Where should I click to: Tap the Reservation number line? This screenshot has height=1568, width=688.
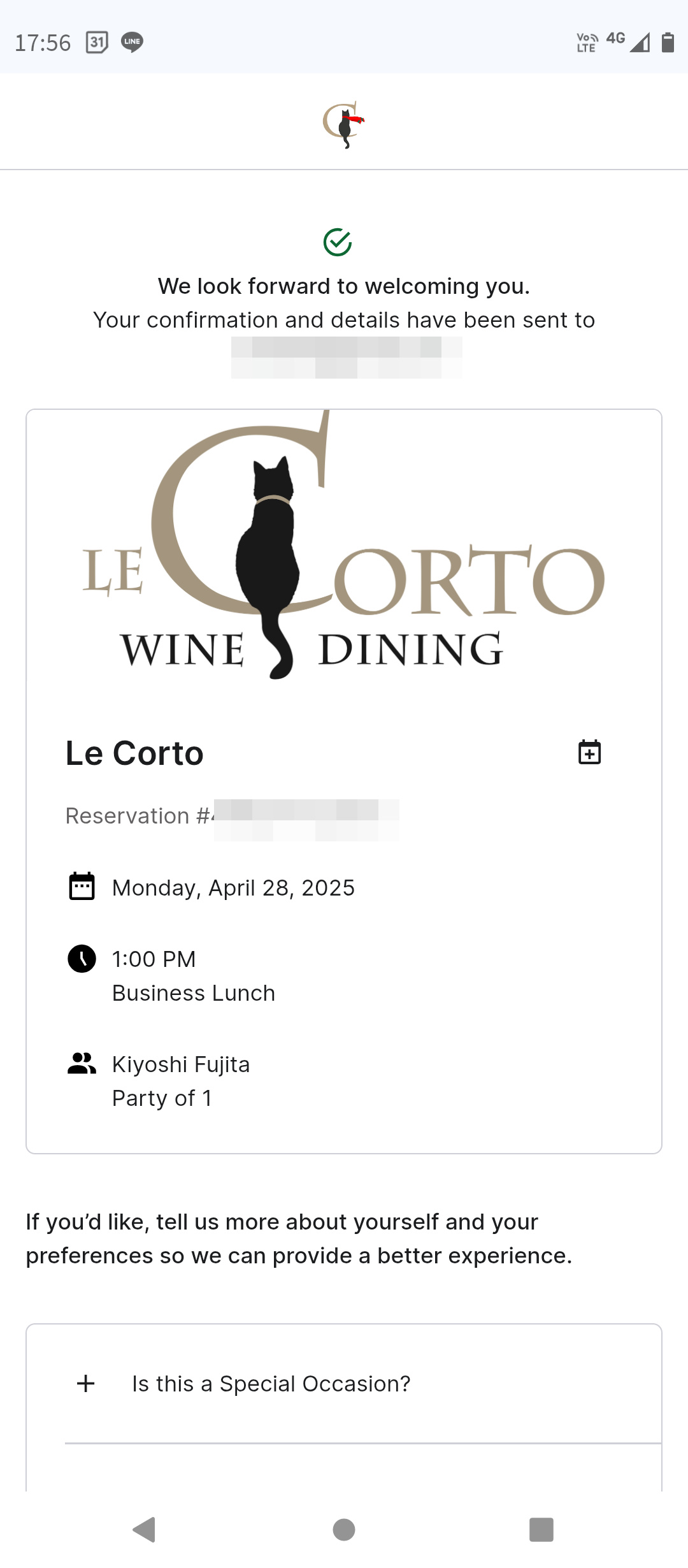pos(232,816)
